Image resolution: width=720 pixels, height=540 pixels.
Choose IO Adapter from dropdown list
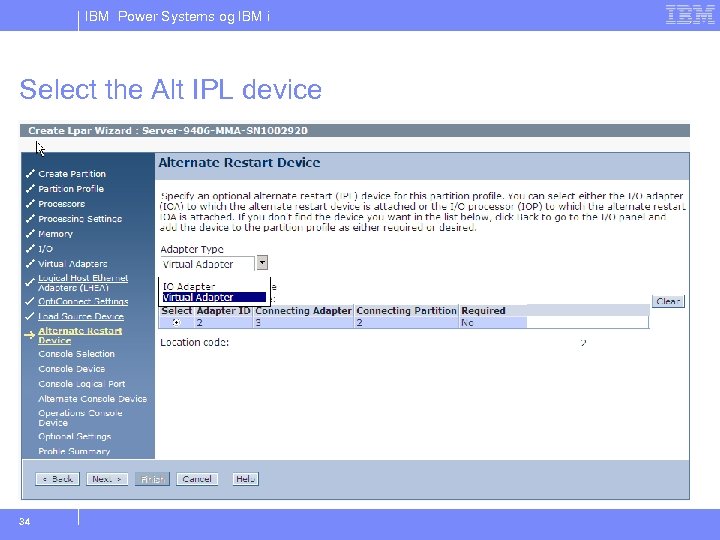(189, 287)
